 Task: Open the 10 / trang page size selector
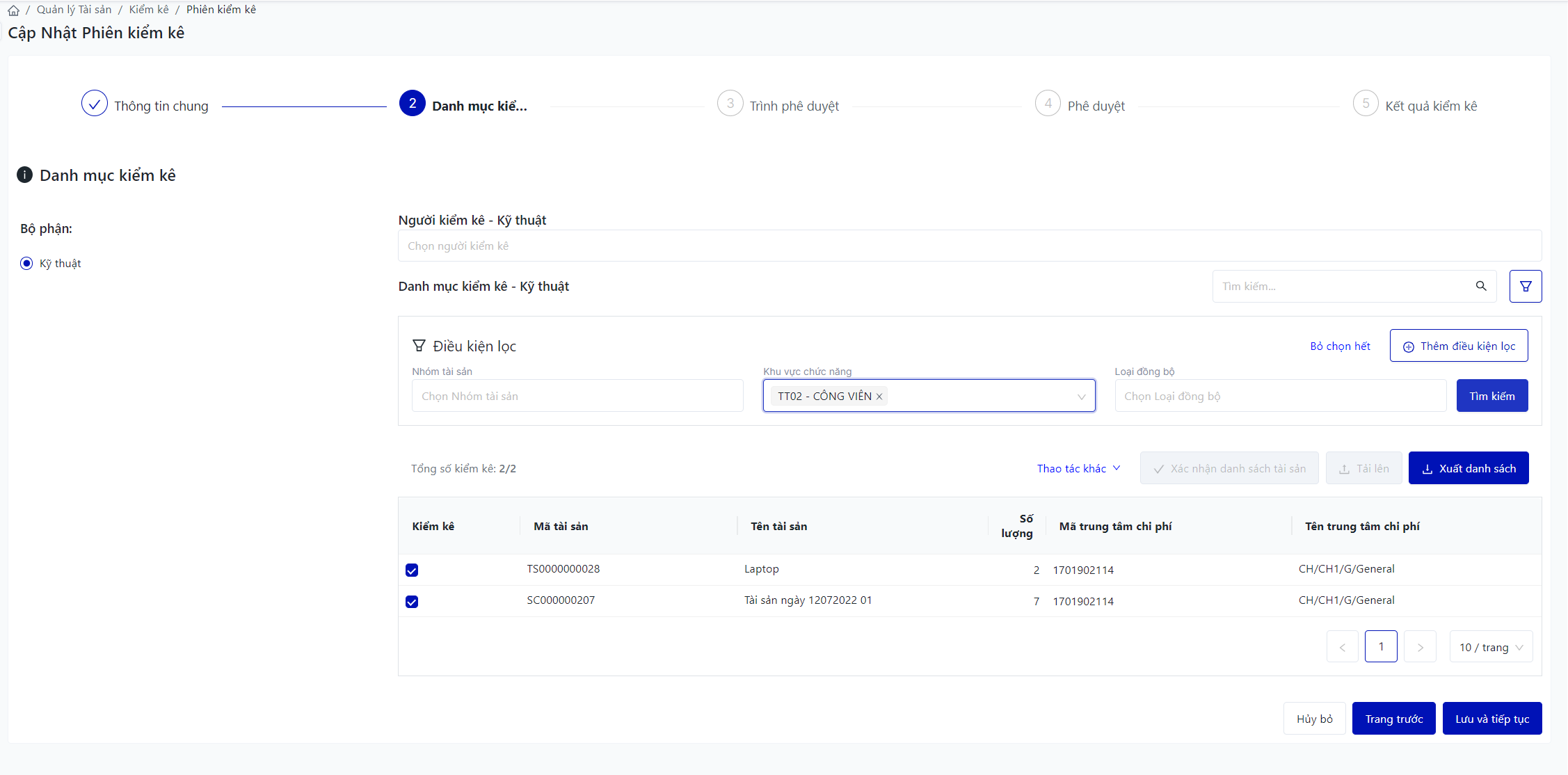[x=1490, y=647]
